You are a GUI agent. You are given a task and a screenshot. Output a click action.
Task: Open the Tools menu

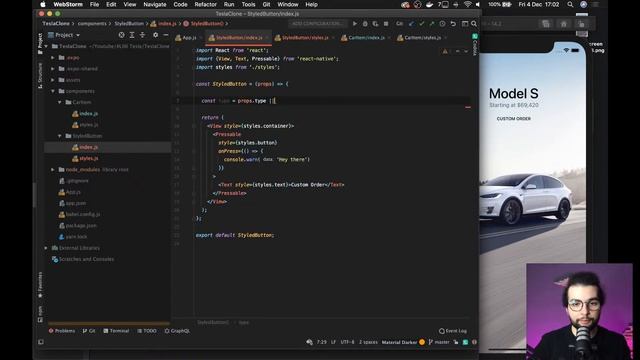[248, 4]
